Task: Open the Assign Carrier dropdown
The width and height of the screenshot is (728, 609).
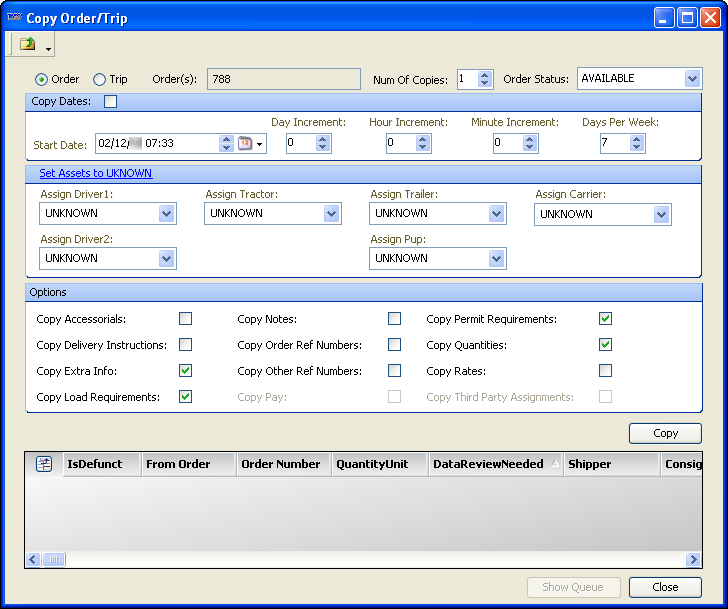Action: (660, 214)
